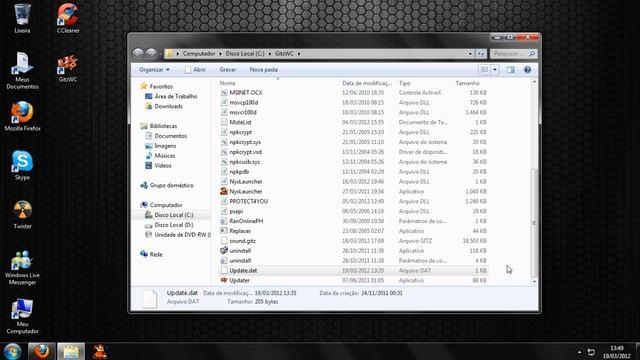Go back with the Explorer back arrow
The image size is (640, 360).
coord(138,53)
